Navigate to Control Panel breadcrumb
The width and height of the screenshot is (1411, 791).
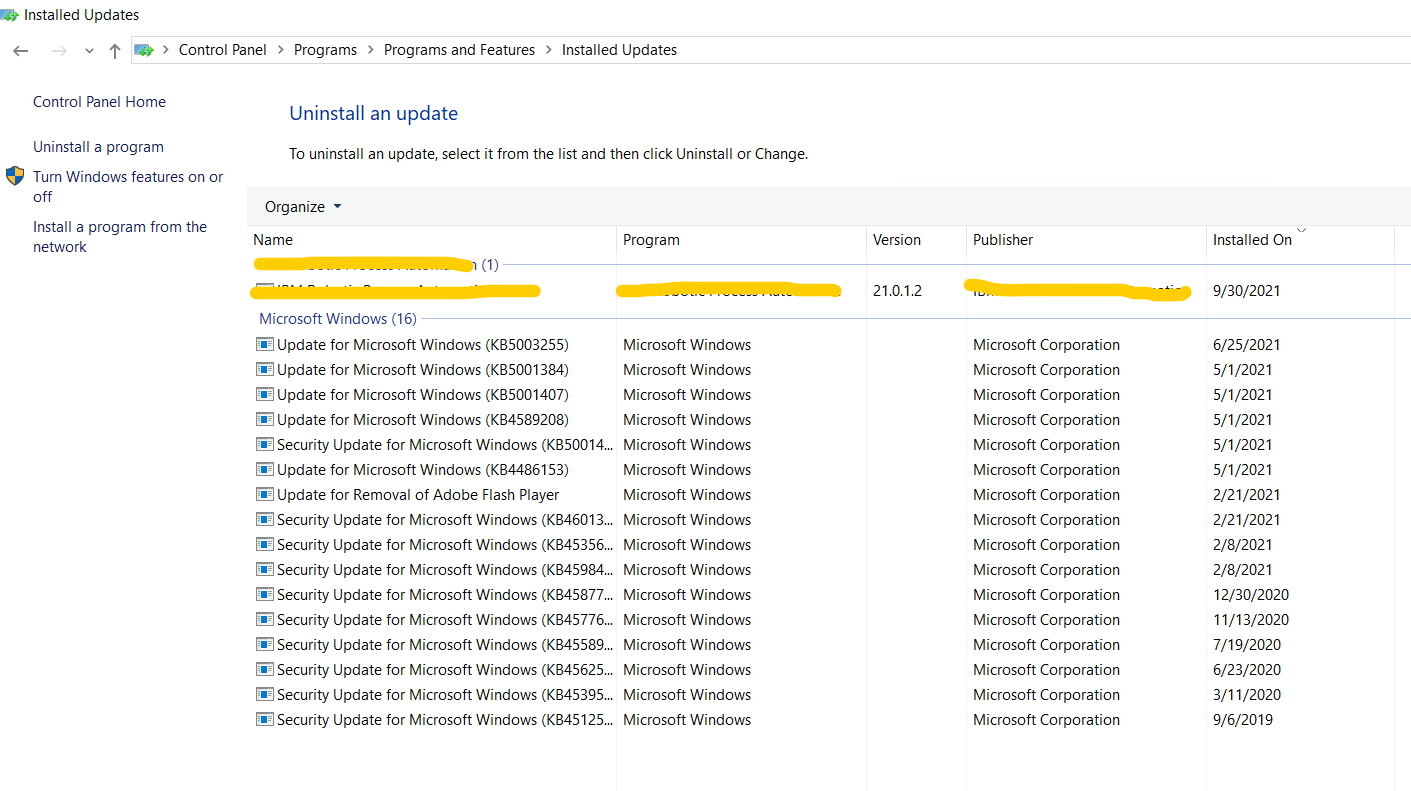tap(223, 50)
